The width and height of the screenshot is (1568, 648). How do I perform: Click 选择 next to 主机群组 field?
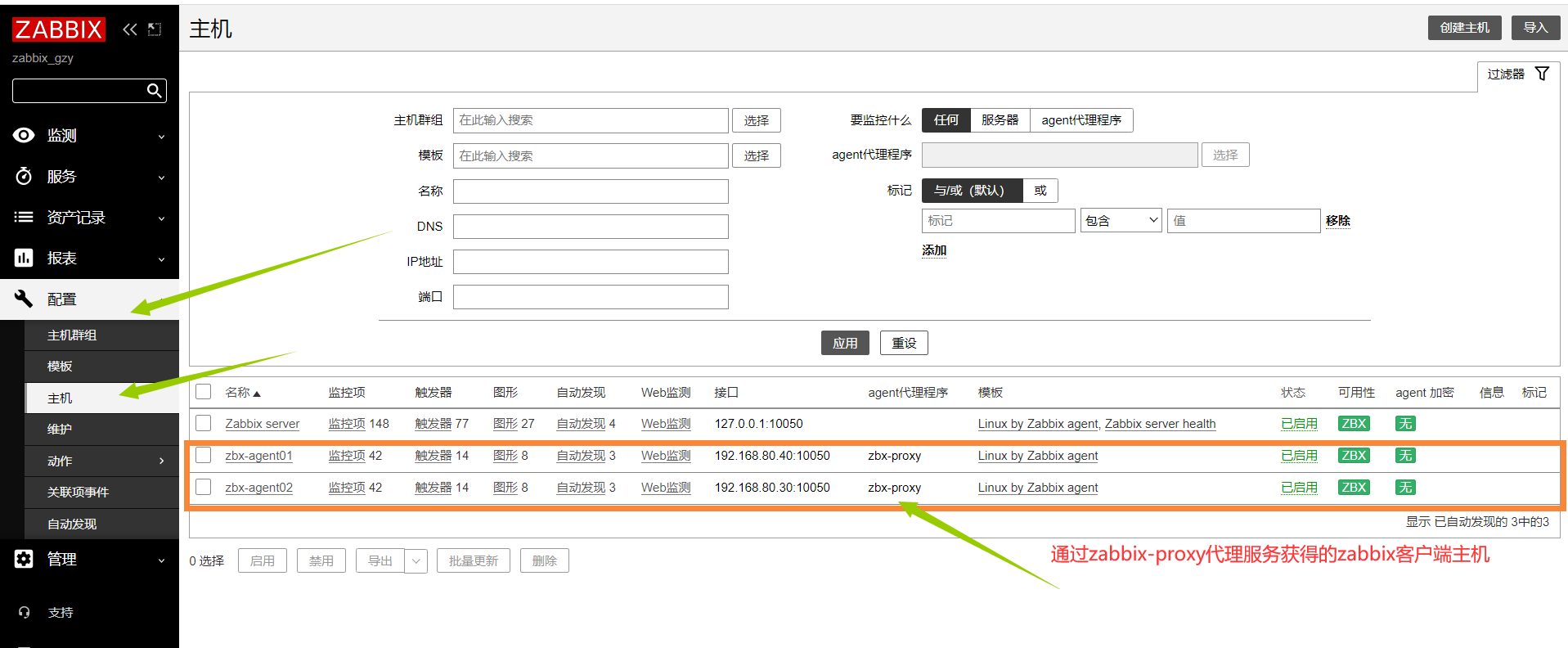tap(757, 120)
